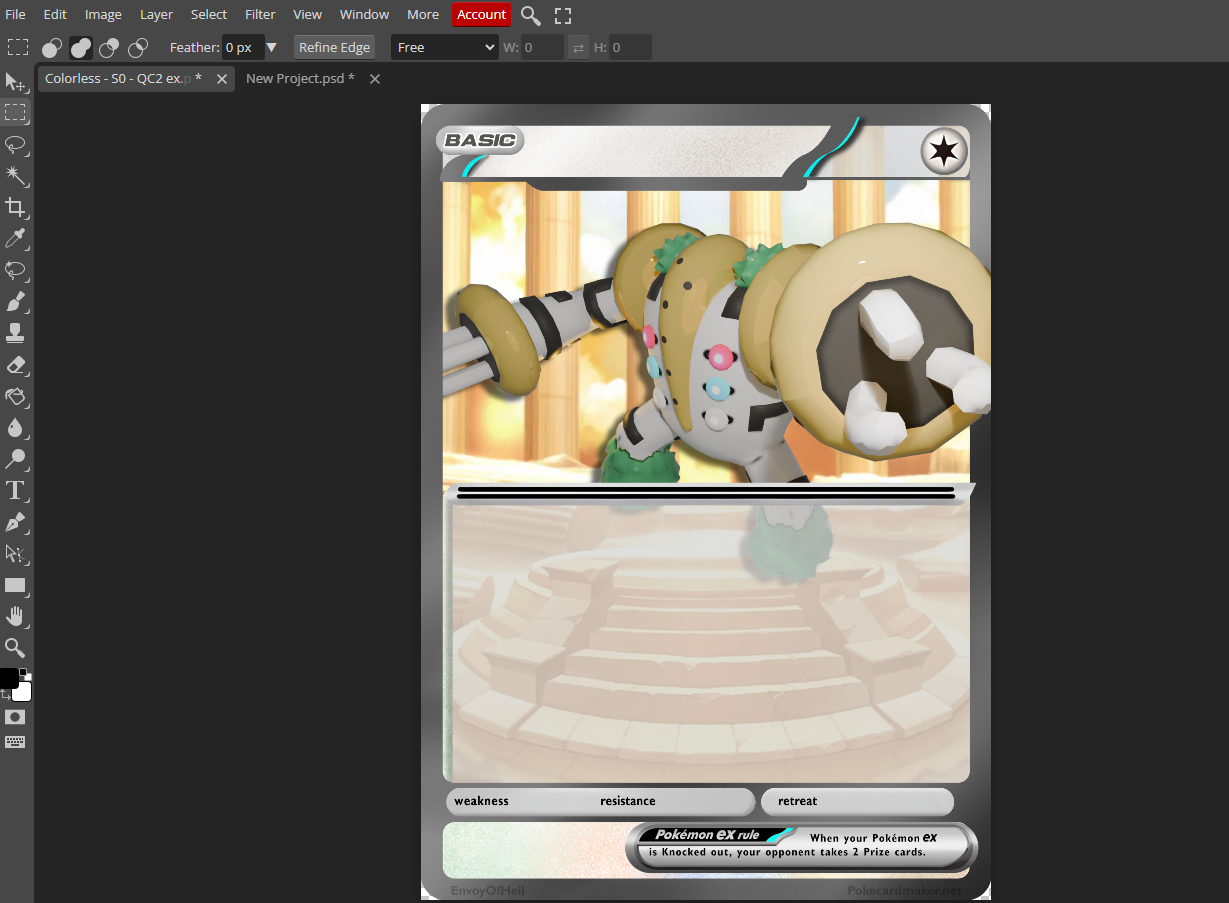Select the Eyedropper tool

[15, 238]
